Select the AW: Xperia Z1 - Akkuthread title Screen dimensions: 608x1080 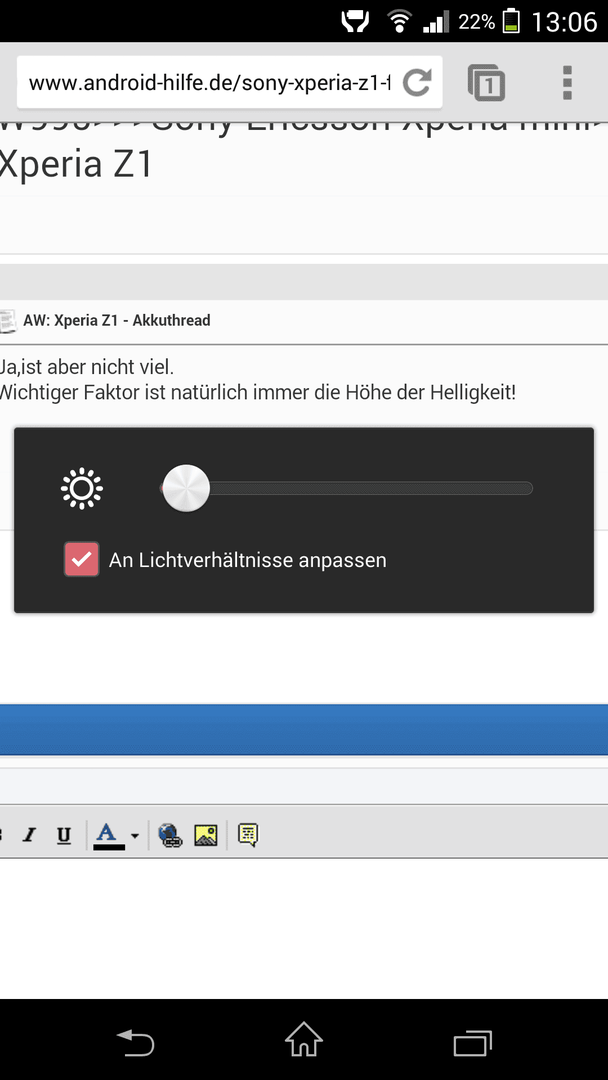(116, 320)
